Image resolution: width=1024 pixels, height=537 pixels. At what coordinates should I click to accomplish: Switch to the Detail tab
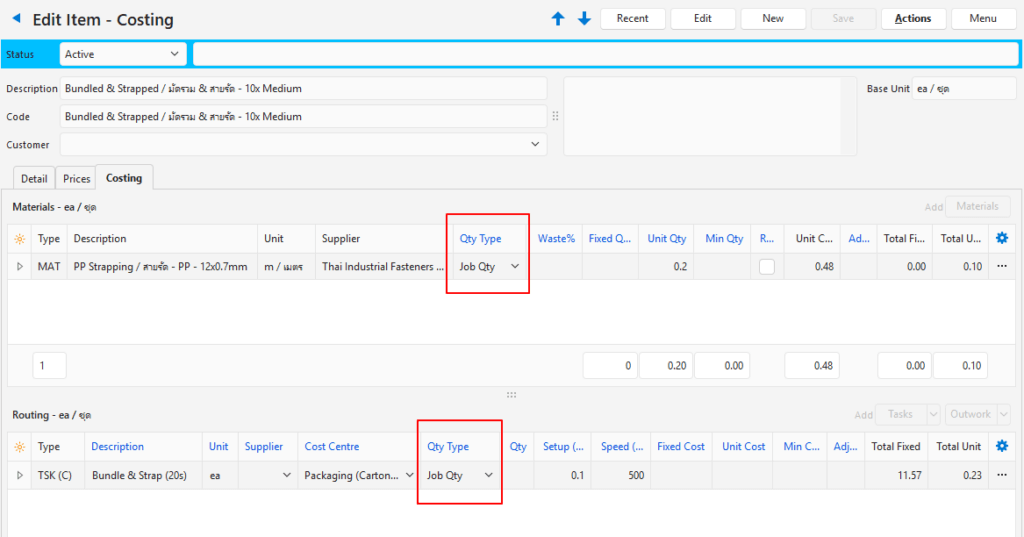(34, 178)
